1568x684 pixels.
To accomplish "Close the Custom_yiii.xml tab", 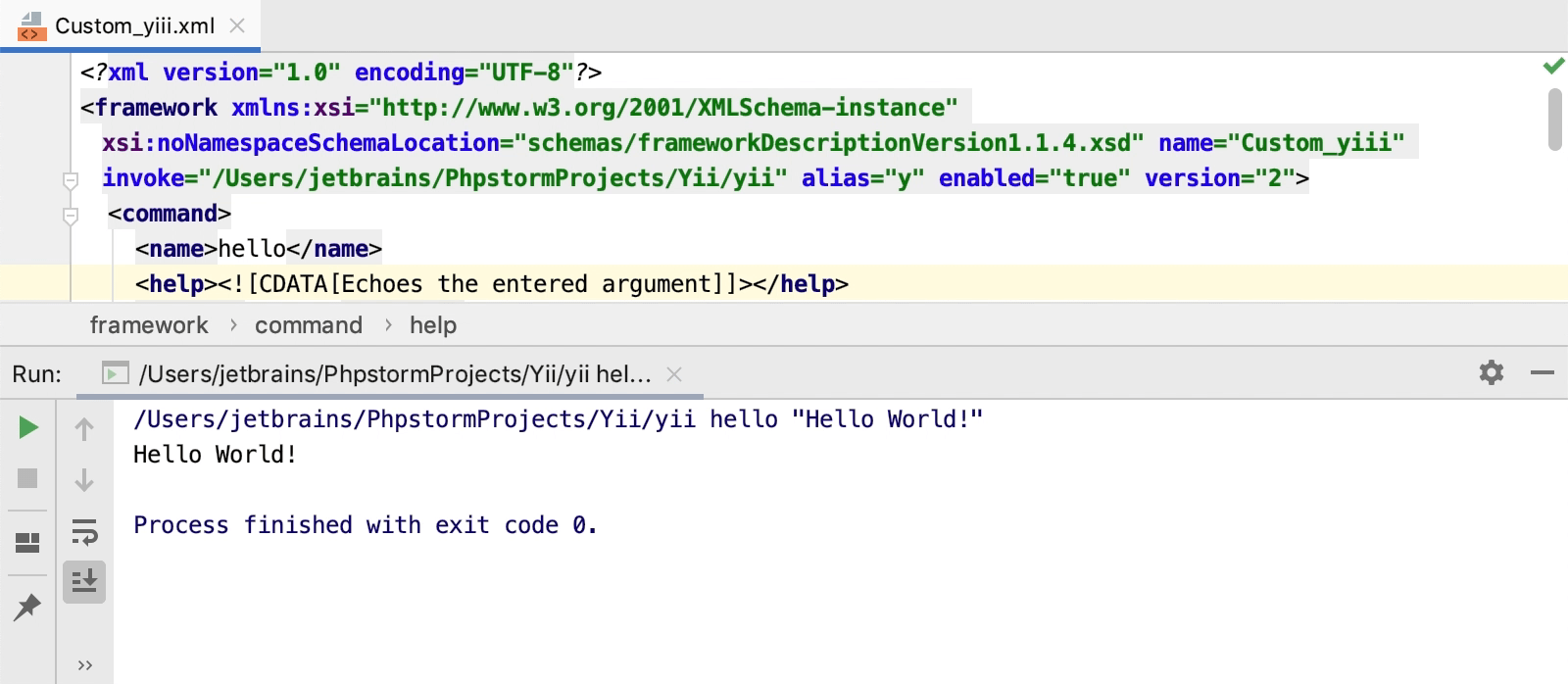I will click(237, 26).
